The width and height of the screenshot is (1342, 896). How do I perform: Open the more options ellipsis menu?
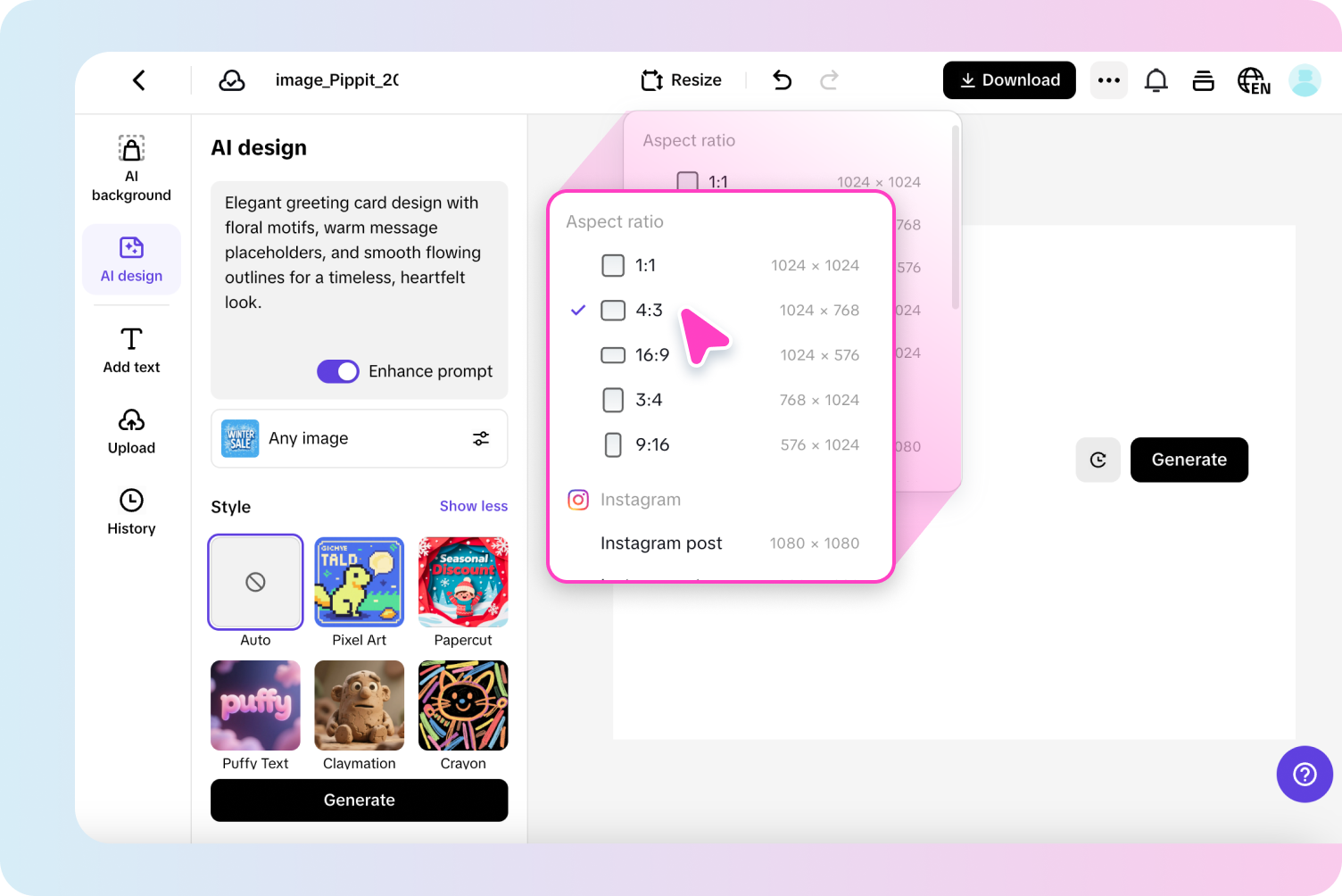point(1108,79)
